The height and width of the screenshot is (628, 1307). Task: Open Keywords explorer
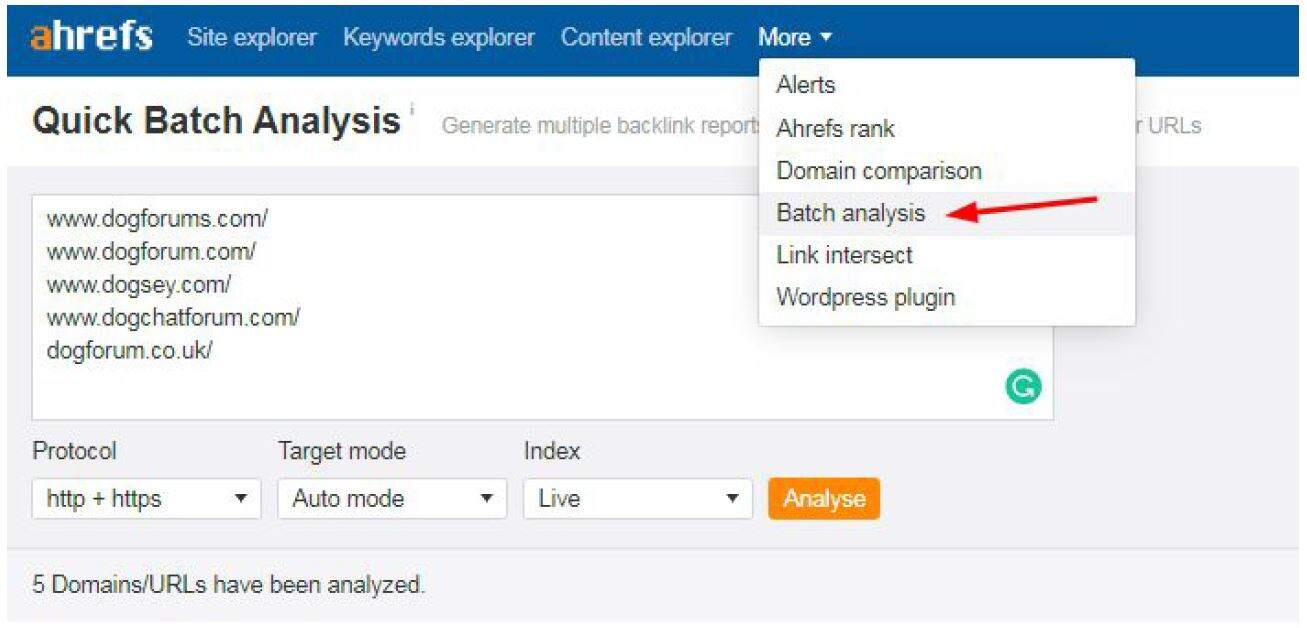438,38
